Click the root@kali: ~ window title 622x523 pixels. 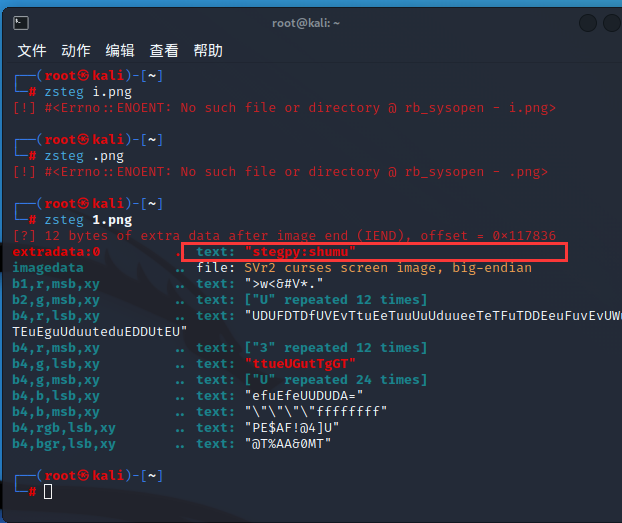pos(306,23)
